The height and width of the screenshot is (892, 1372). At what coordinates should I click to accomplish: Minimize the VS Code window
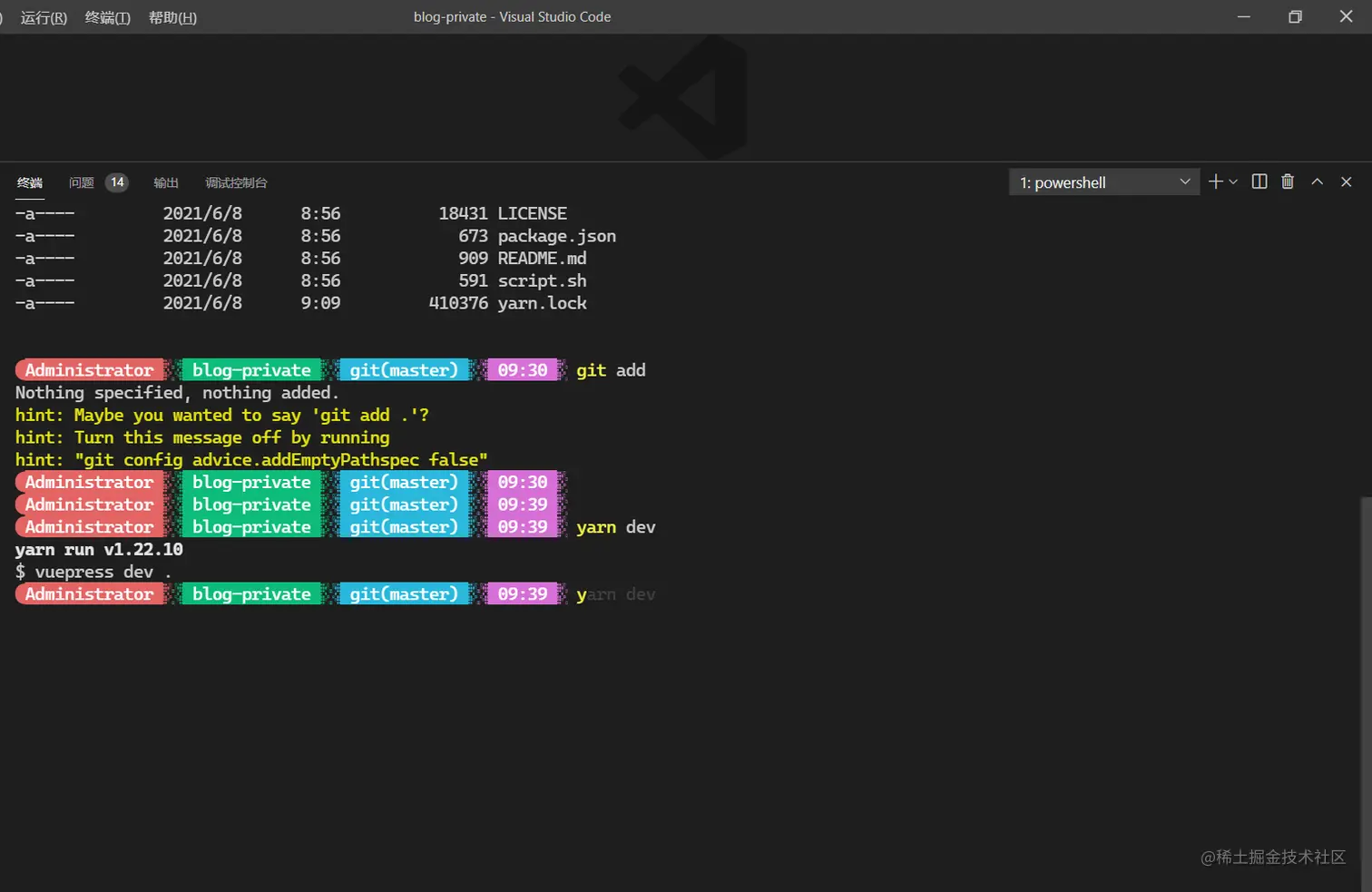click(1244, 16)
